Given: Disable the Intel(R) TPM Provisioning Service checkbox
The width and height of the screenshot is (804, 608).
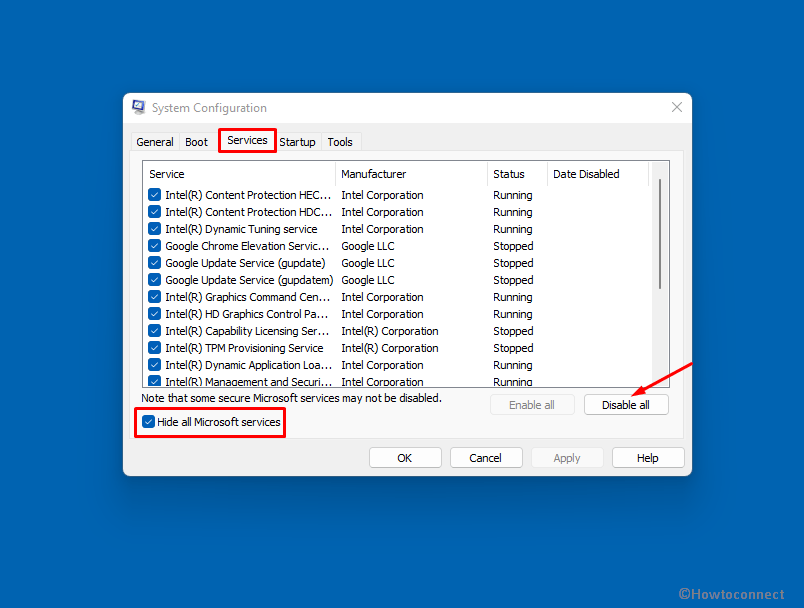Looking at the screenshot, I should [x=154, y=347].
